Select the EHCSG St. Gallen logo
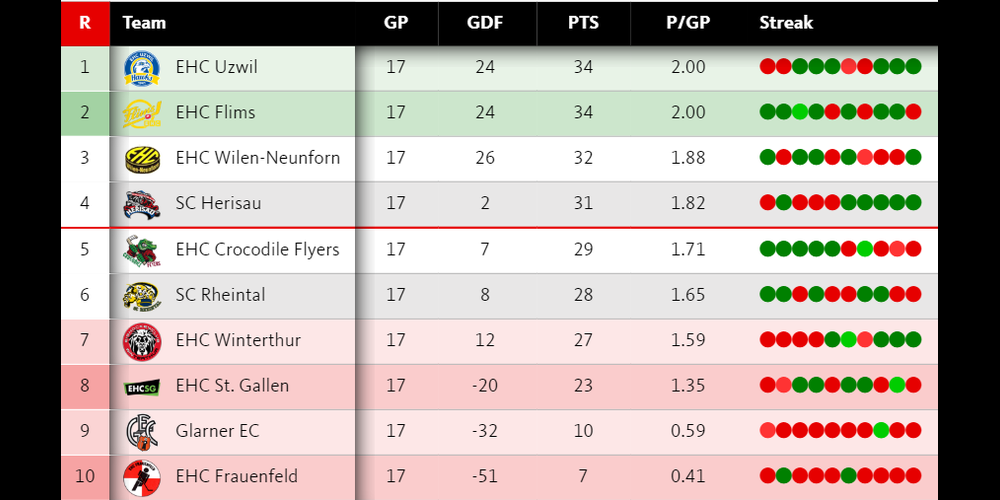This screenshot has width=1000, height=500. [142, 386]
